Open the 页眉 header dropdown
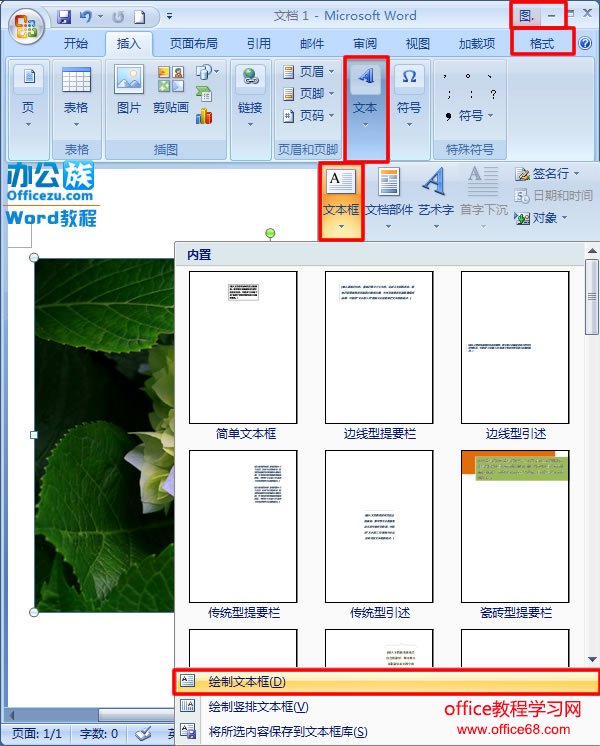 click(308, 72)
